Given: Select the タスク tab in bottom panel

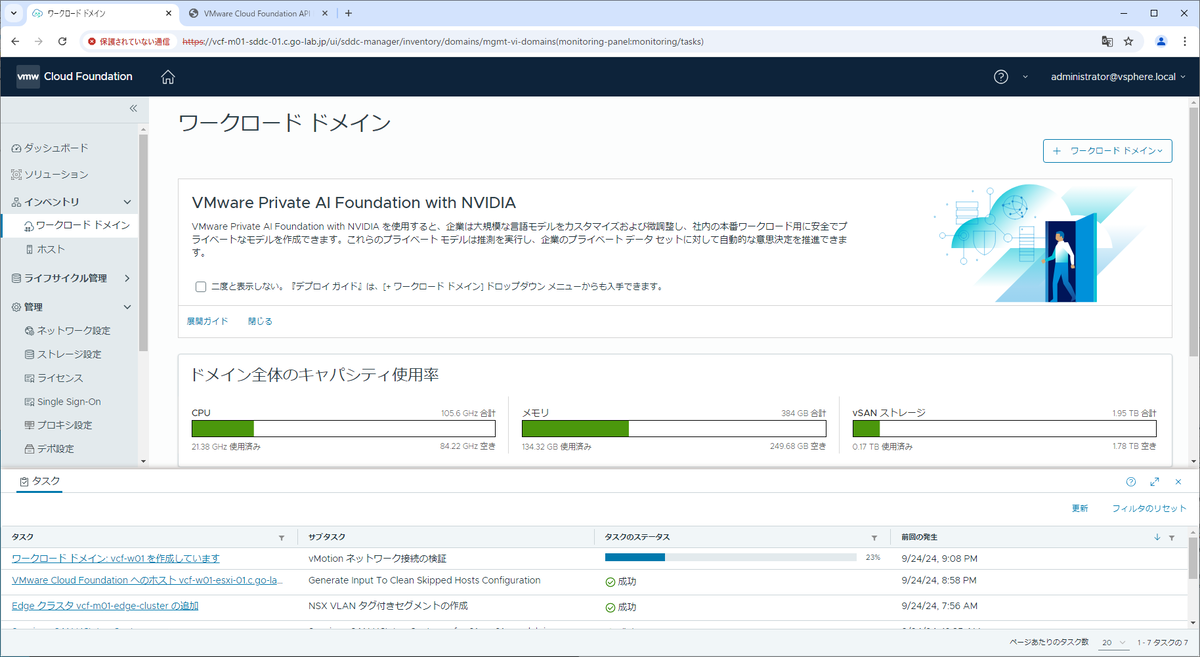Looking at the screenshot, I should pyautogui.click(x=40, y=481).
